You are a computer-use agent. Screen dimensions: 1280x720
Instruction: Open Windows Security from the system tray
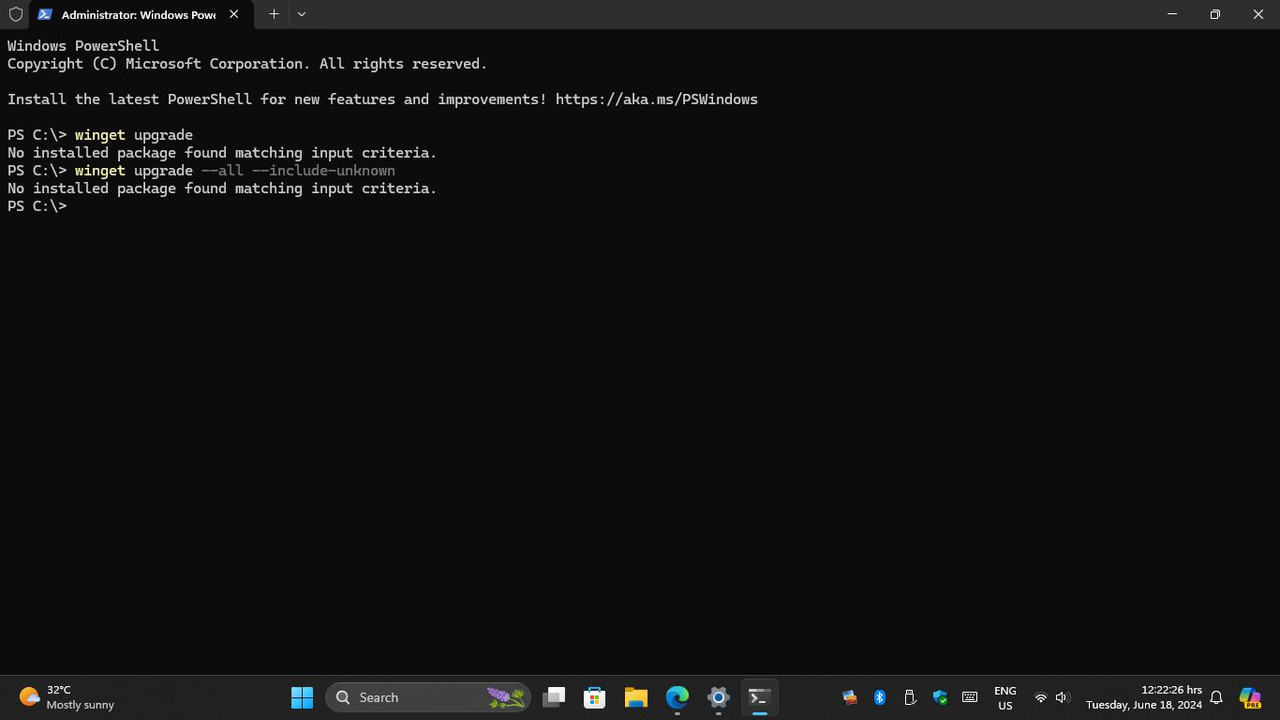(x=940, y=697)
